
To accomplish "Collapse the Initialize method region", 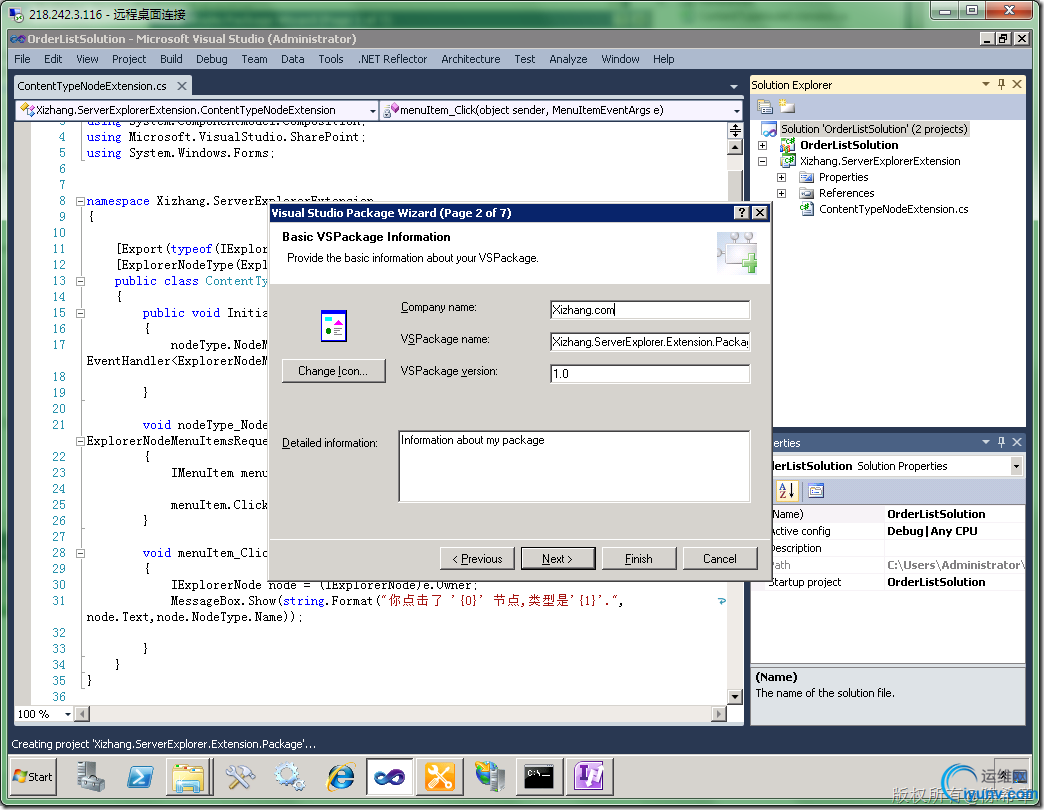I will point(80,313).
